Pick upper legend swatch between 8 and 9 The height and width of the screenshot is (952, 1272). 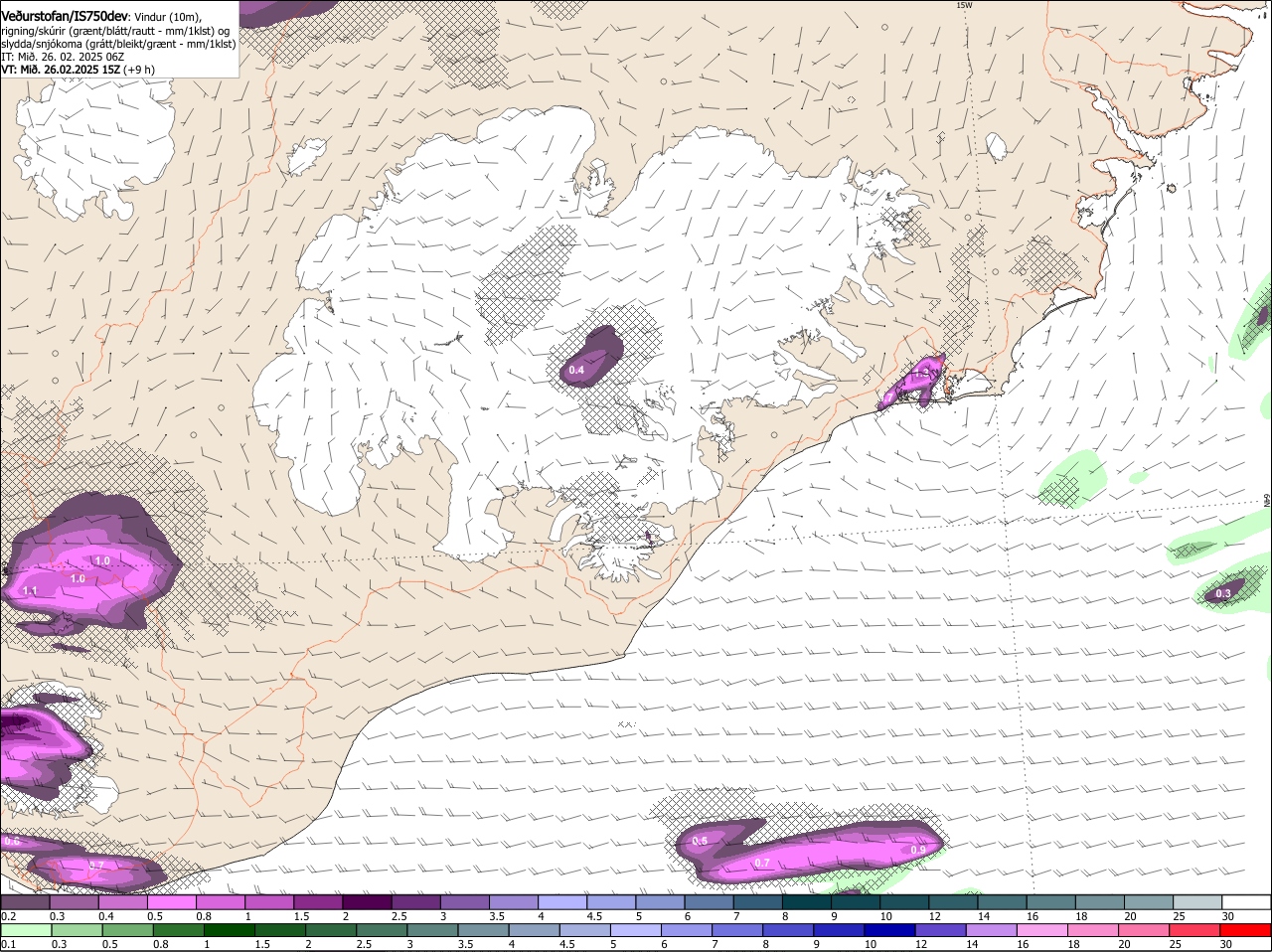click(806, 901)
